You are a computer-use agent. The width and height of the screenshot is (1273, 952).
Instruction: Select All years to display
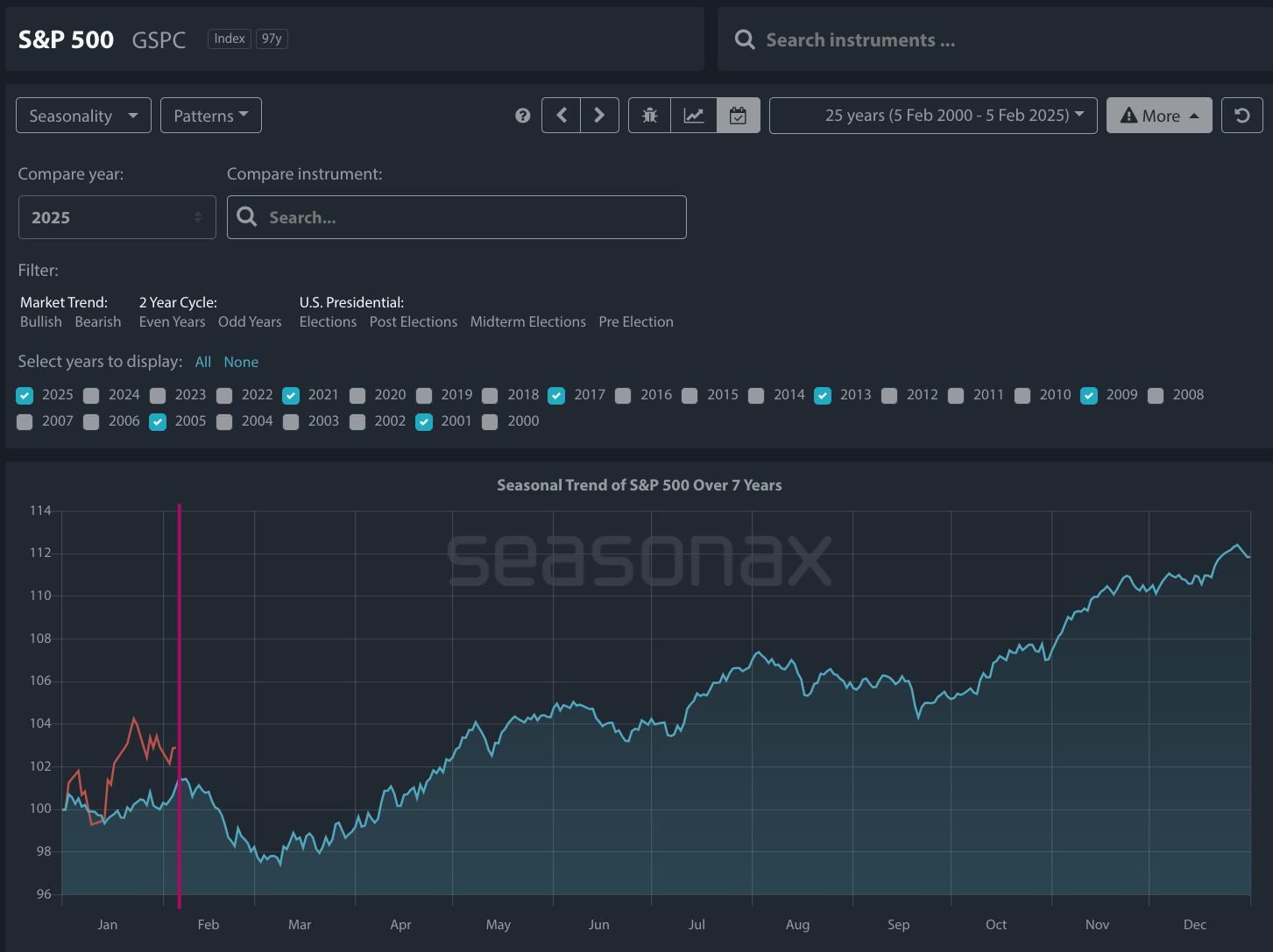tap(203, 362)
